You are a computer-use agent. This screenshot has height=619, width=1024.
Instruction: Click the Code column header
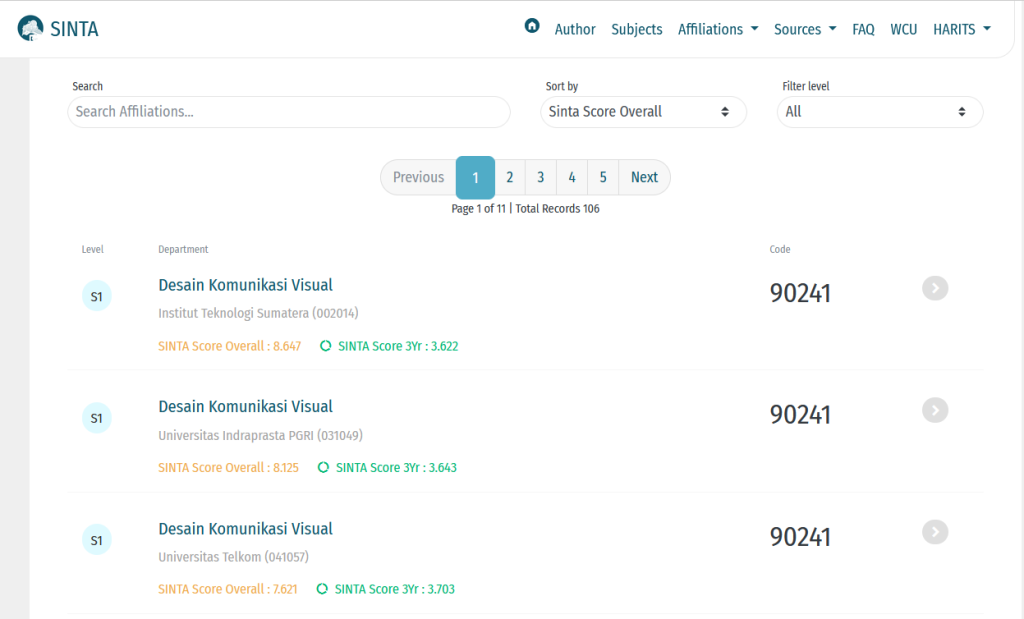[780, 249]
